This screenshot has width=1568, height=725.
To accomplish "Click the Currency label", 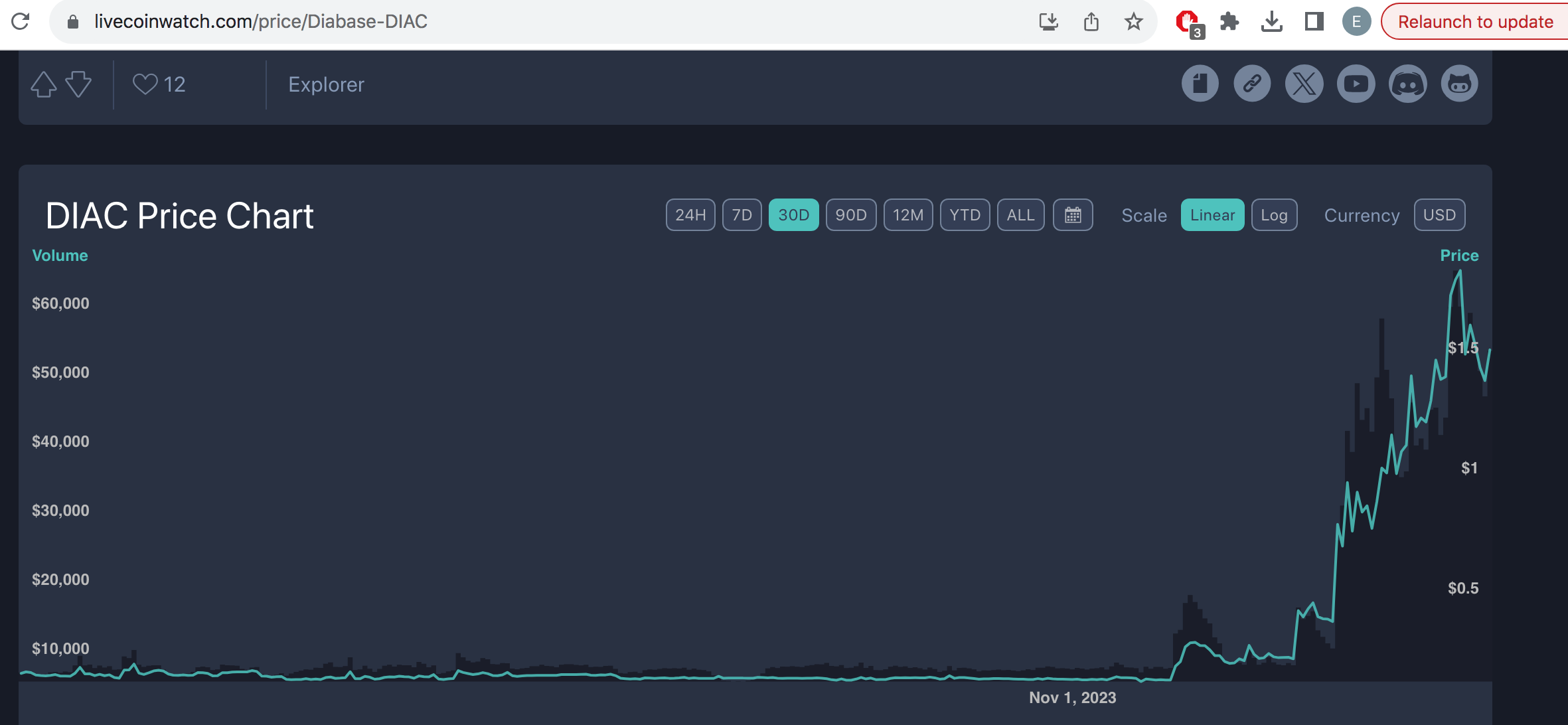I will 1362,216.
